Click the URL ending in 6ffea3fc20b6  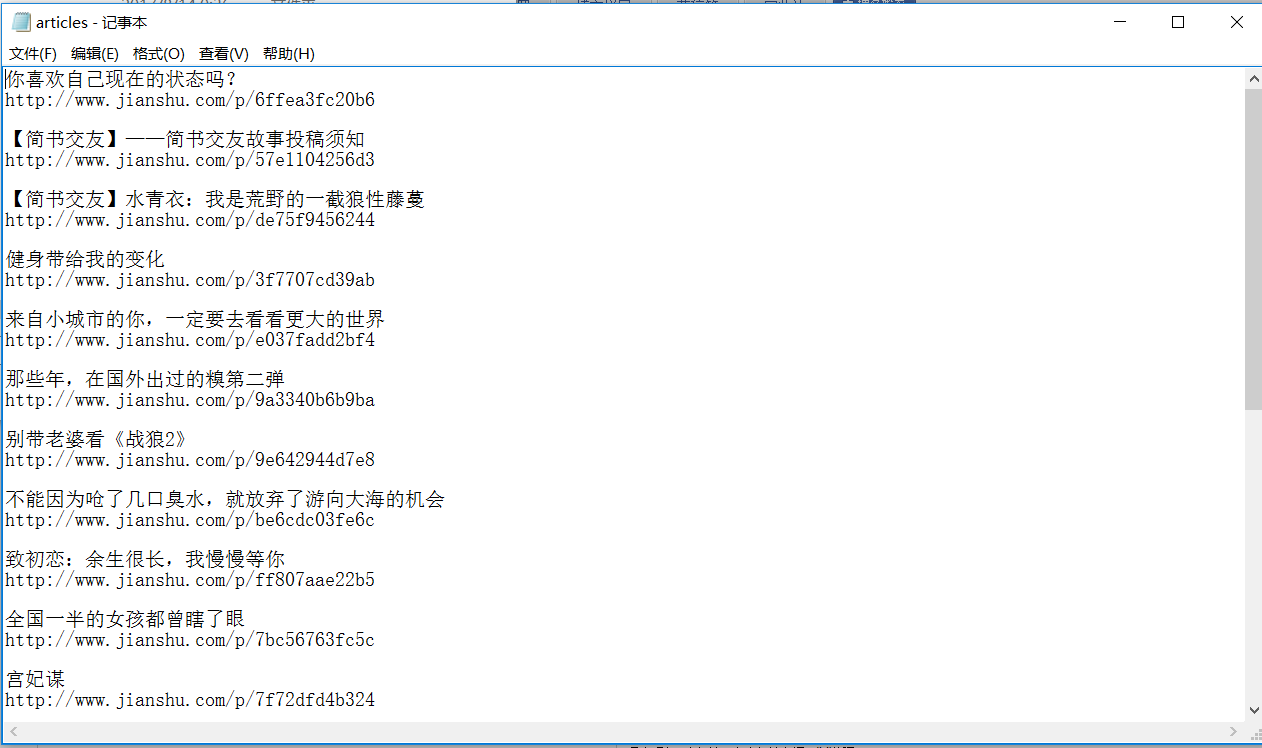[x=190, y=100]
